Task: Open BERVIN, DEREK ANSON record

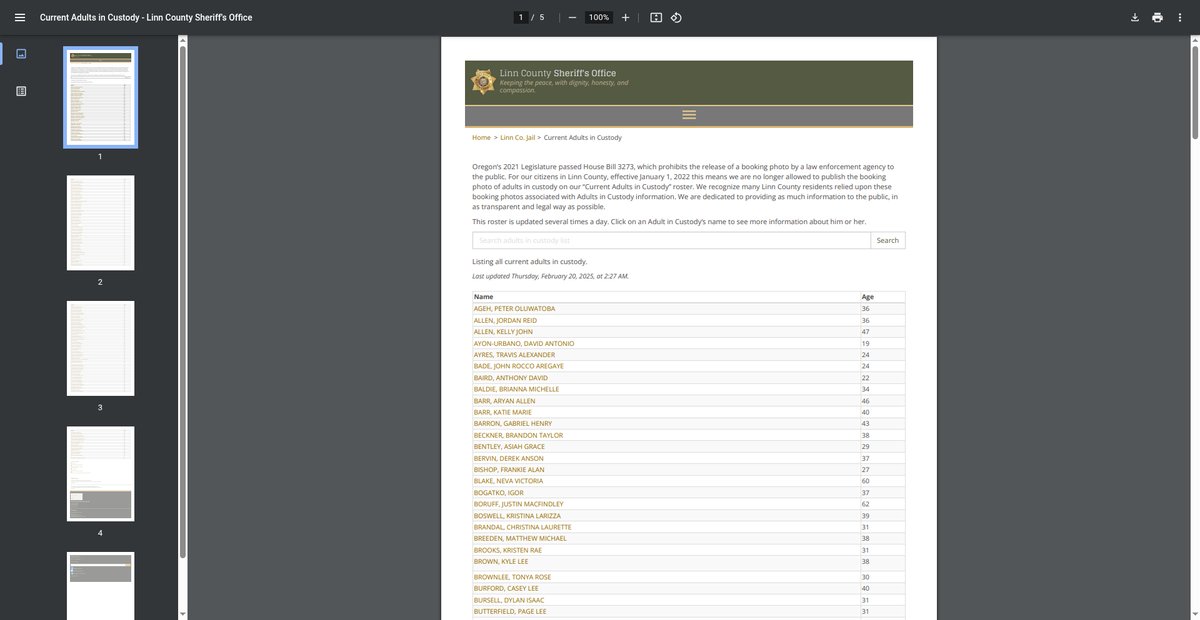Action: coord(508,458)
